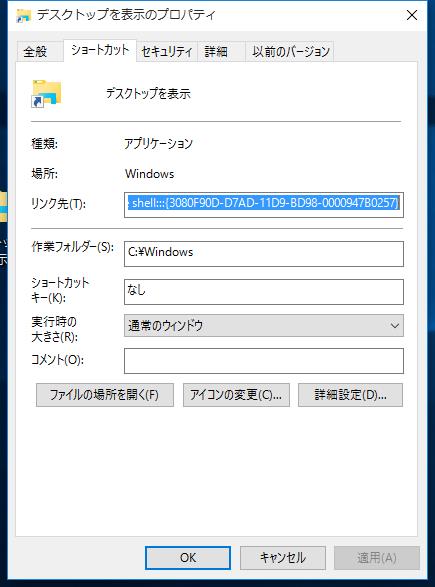Select the ショートカット tab
435x587 pixels.
100,50
